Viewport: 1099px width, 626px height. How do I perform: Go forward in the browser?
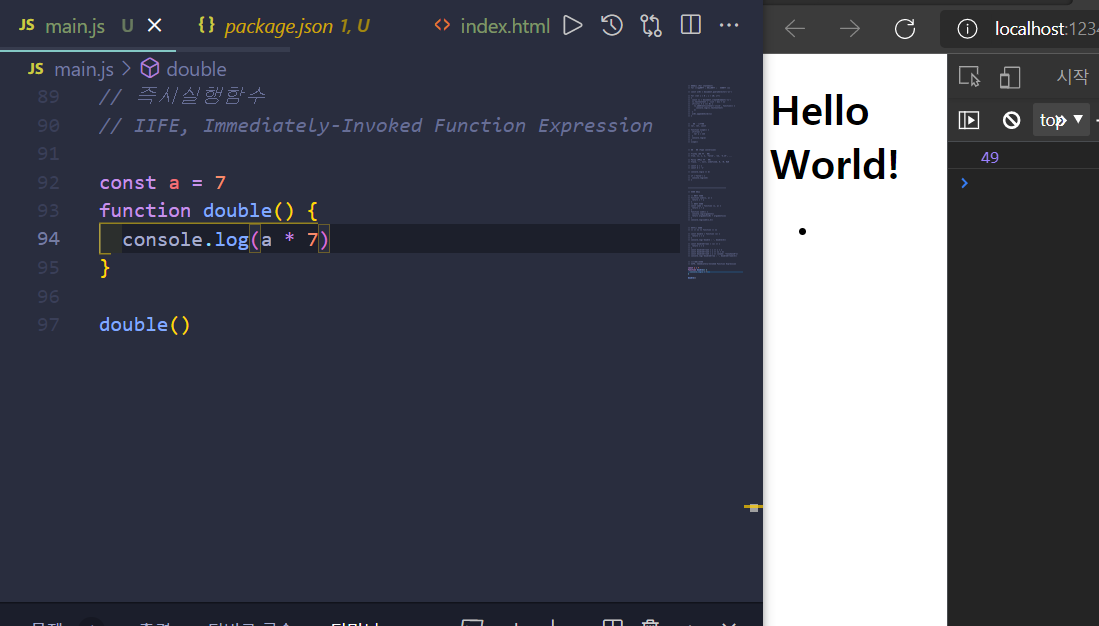pyautogui.click(x=849, y=29)
